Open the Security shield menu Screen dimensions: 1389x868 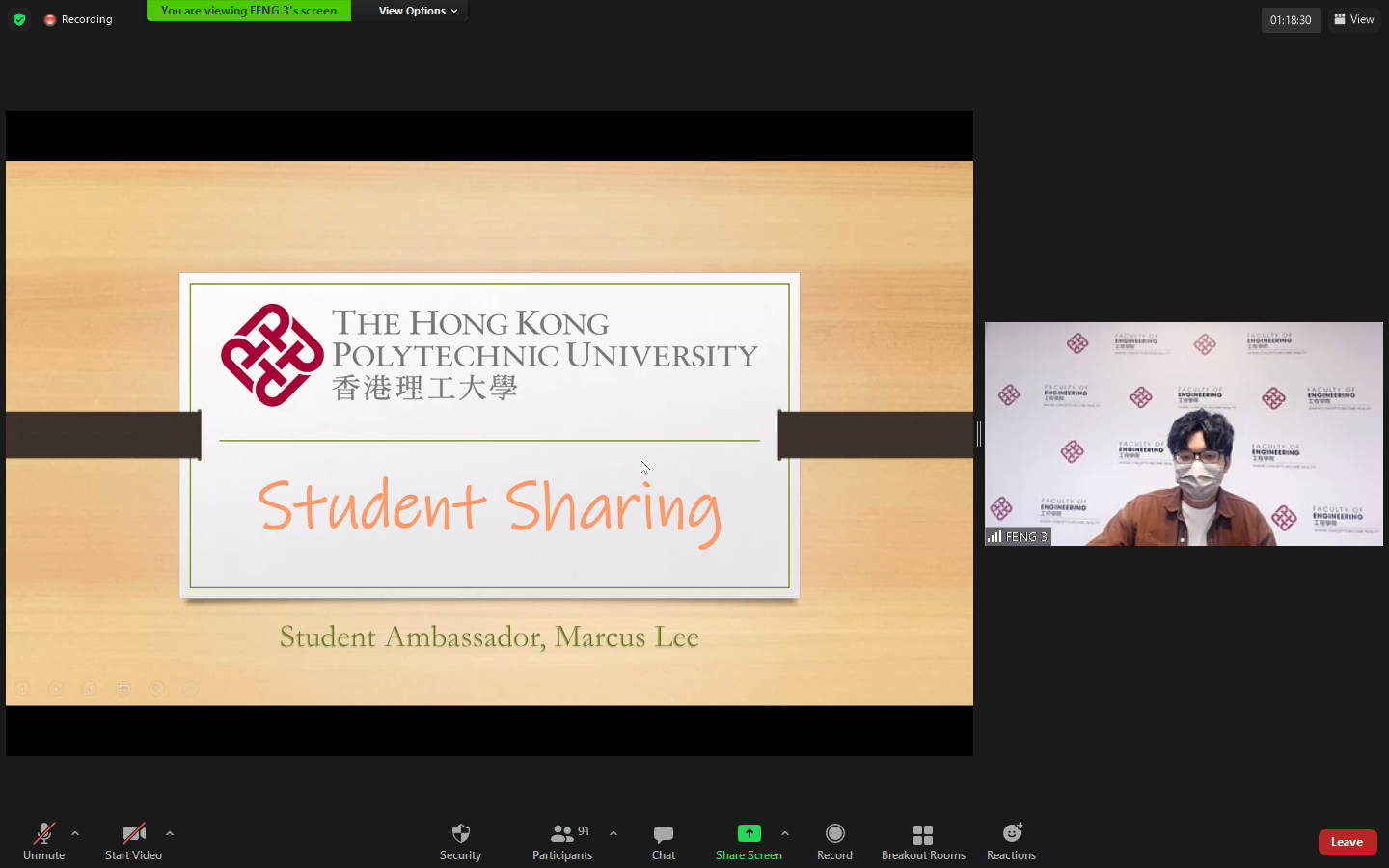460,841
